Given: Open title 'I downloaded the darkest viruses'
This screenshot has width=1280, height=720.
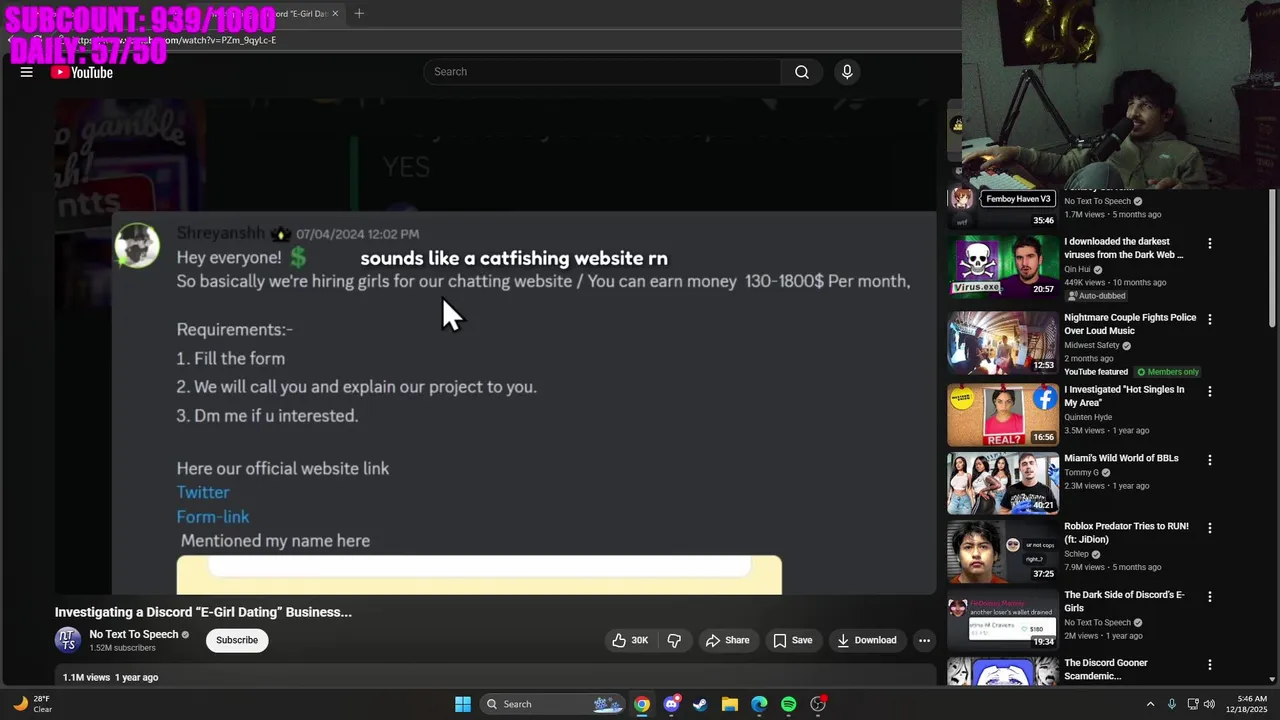Looking at the screenshot, I should coord(1124,248).
